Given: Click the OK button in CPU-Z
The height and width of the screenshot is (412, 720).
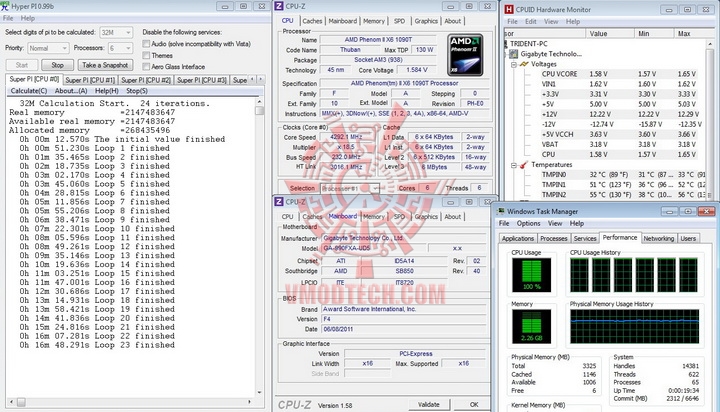Looking at the screenshot, I should pyautogui.click(x=474, y=405).
